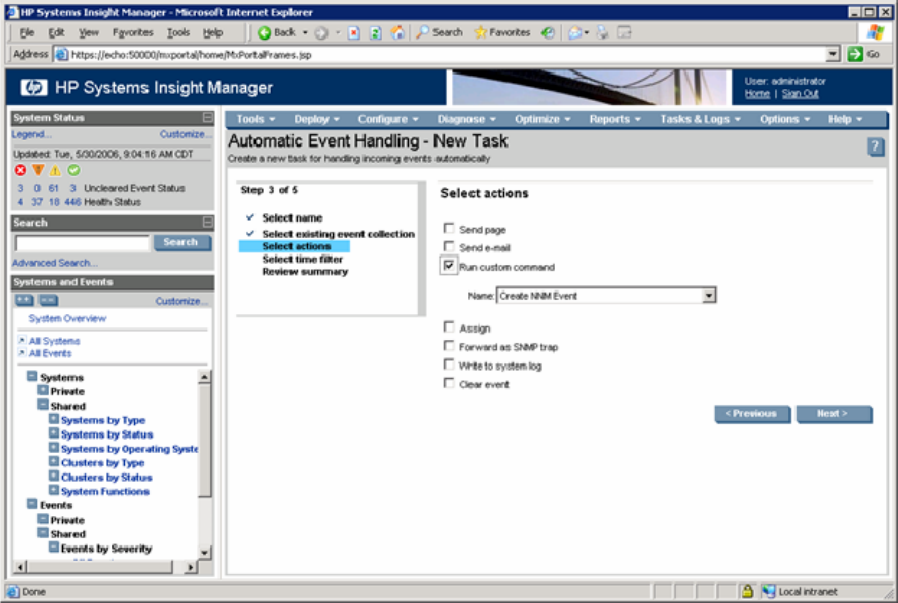Screen dimensions: 898x603
Task: Open the address bar dropdown arrow
Action: coord(833,54)
